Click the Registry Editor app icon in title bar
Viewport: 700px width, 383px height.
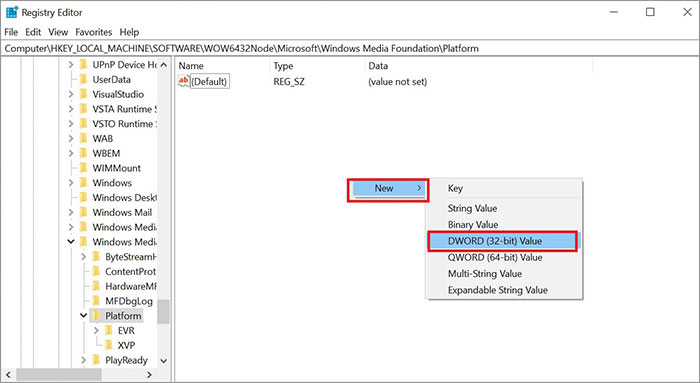point(12,12)
